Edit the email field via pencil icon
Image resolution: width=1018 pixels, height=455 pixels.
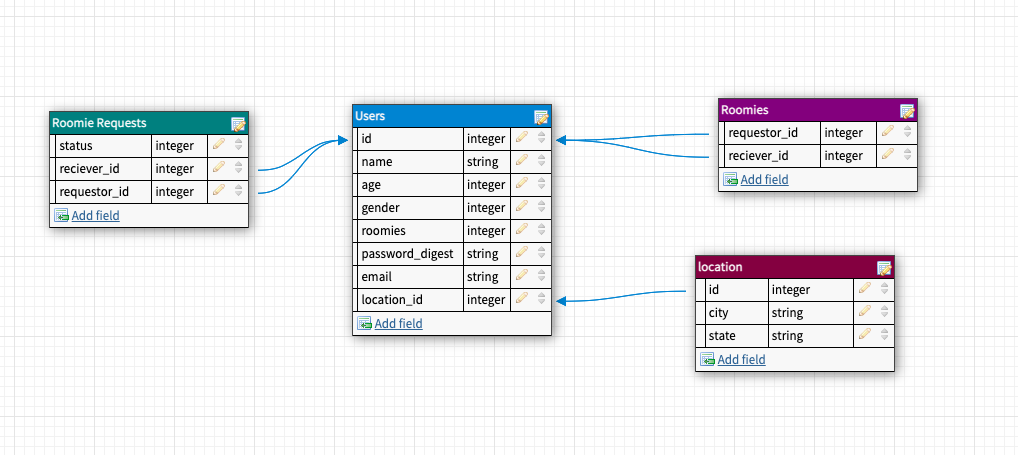tap(522, 275)
